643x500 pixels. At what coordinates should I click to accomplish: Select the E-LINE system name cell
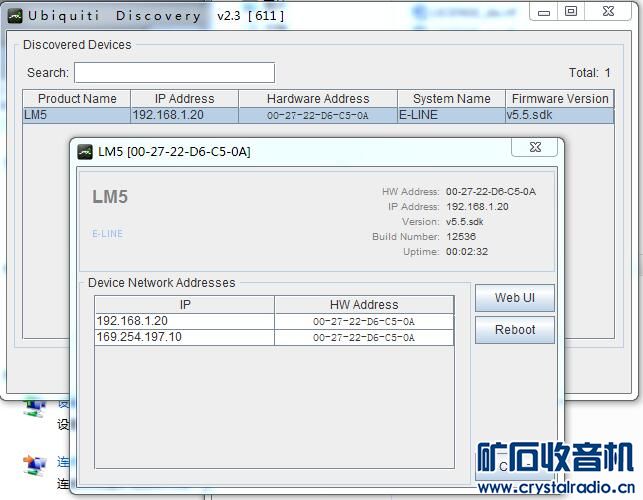point(451,115)
